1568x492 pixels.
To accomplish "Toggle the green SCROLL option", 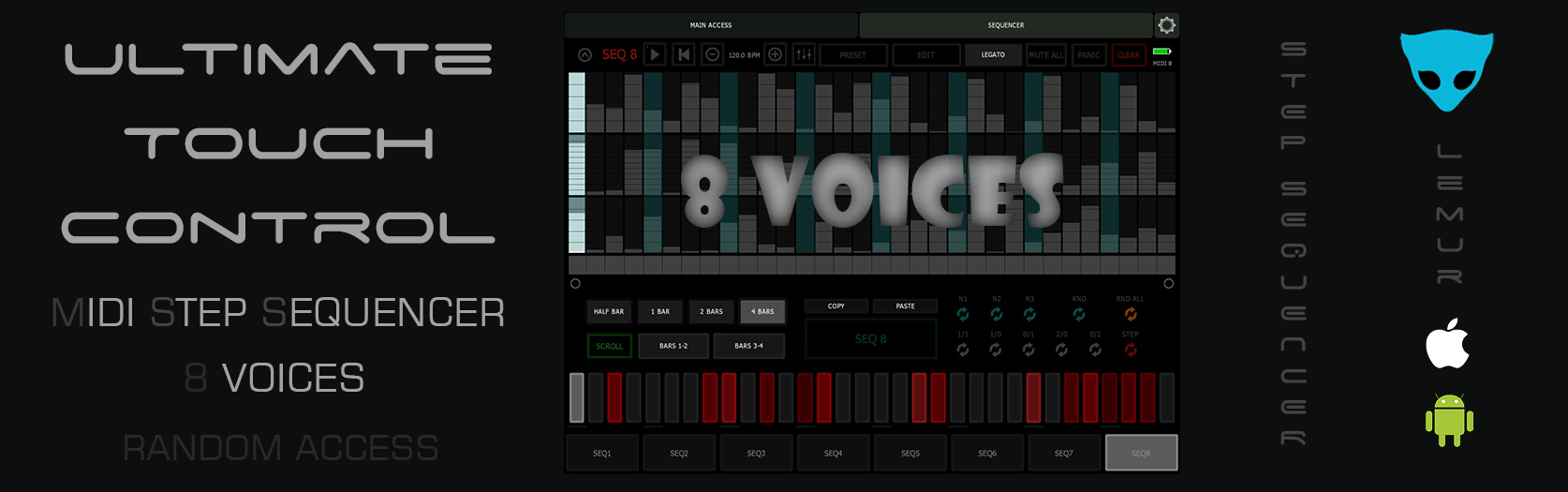I will click(609, 346).
